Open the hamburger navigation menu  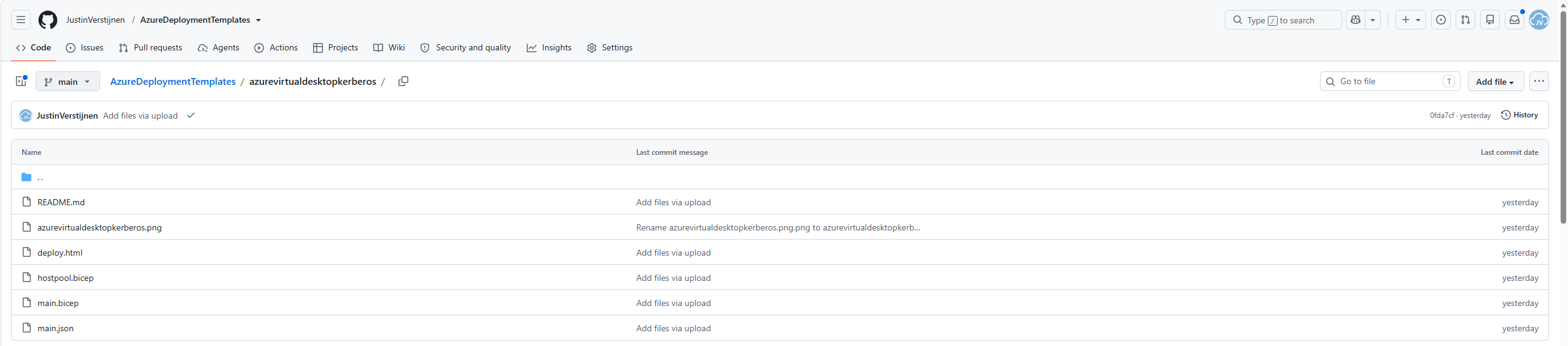click(x=21, y=20)
